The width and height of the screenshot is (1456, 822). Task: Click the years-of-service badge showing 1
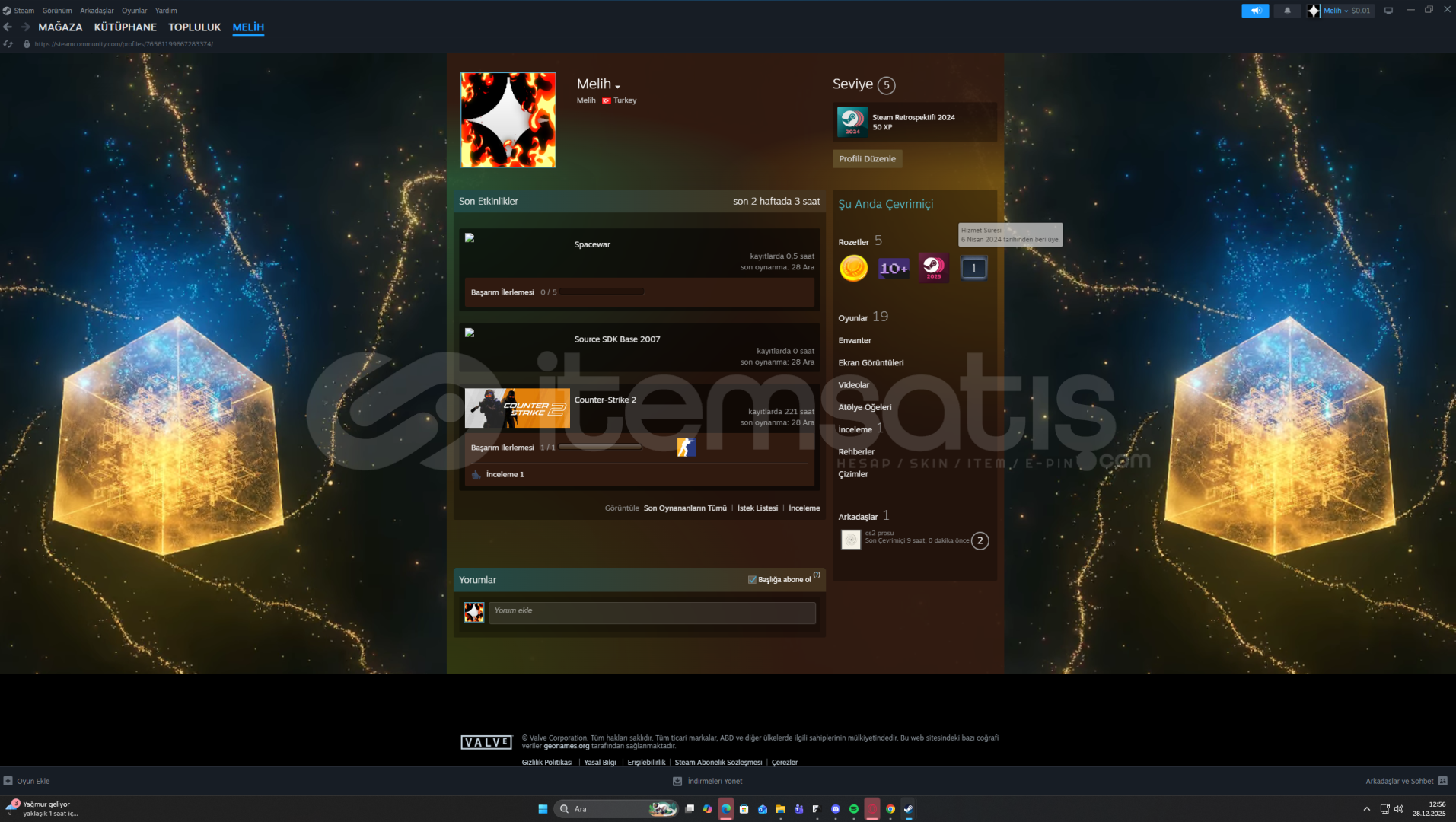coord(973,268)
